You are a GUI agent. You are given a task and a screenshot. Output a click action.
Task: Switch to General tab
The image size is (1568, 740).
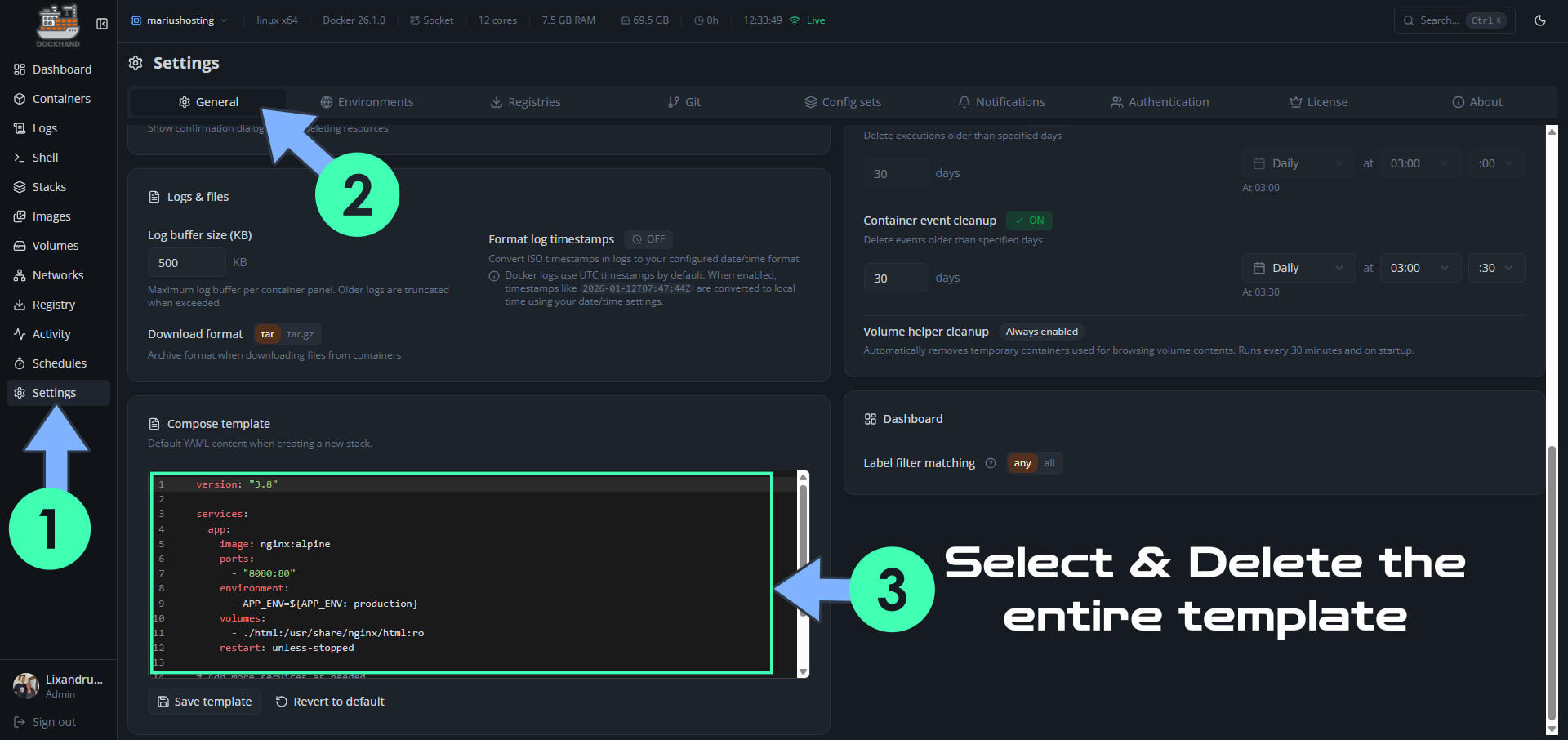208,102
